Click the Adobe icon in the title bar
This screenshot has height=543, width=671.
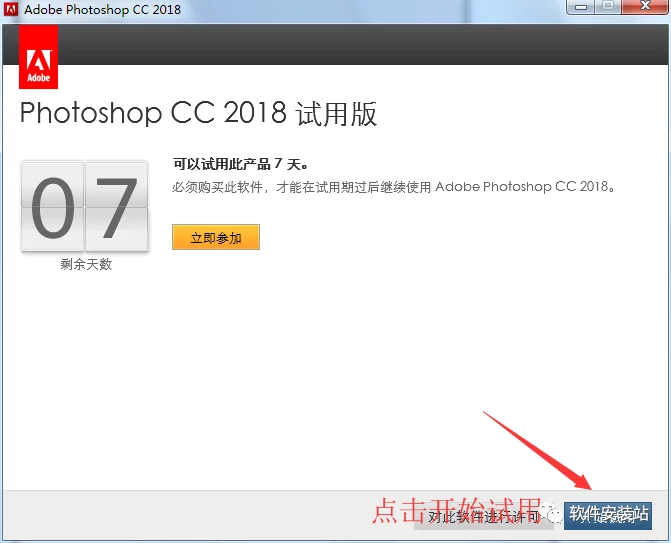click(x=11, y=9)
